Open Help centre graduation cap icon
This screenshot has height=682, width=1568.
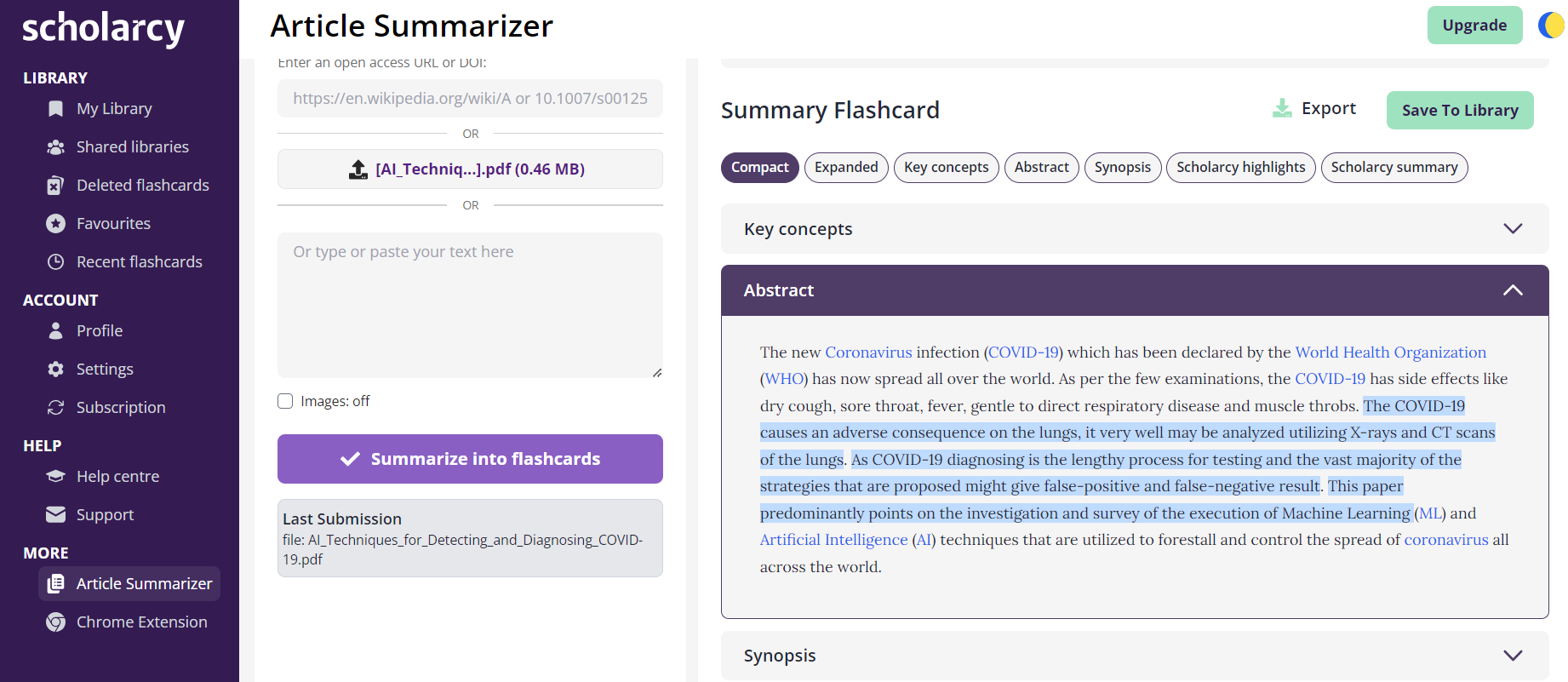tap(54, 476)
